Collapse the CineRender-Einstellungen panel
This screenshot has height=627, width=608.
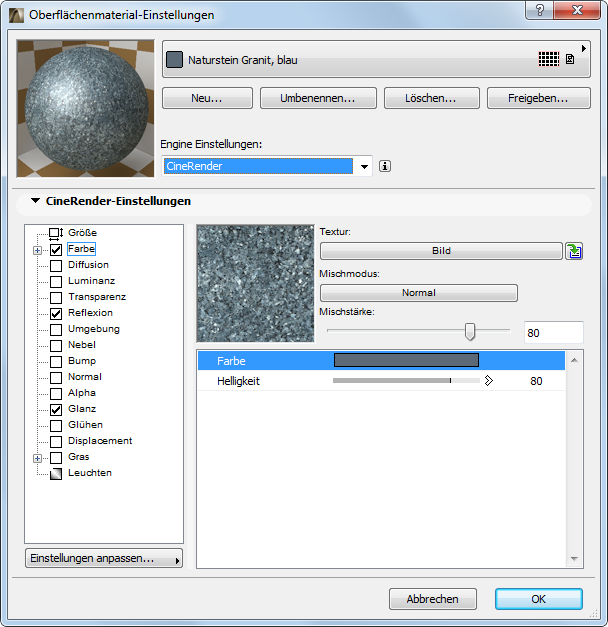36,201
